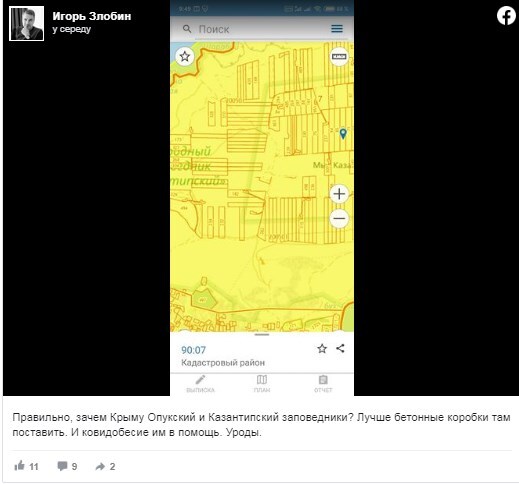This screenshot has width=519, height=484.
Task: Add 90:07 to favorites with star icon
Action: [322, 349]
